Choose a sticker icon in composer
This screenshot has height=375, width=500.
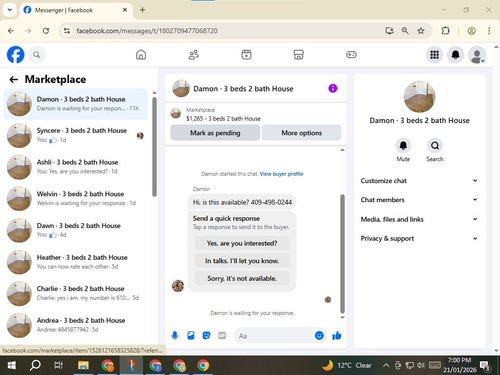click(x=206, y=335)
